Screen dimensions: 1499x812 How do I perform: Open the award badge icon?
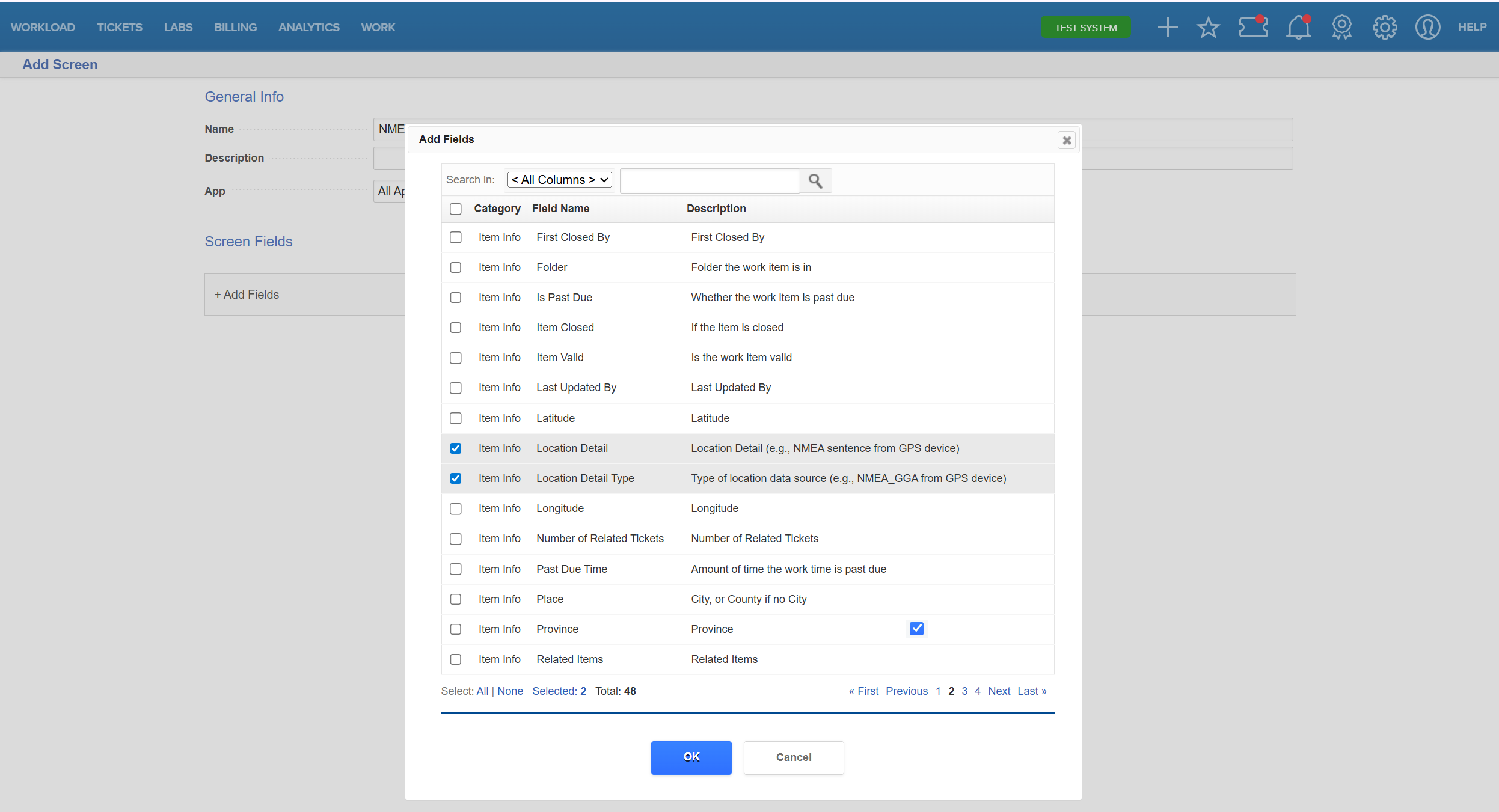[1341, 28]
